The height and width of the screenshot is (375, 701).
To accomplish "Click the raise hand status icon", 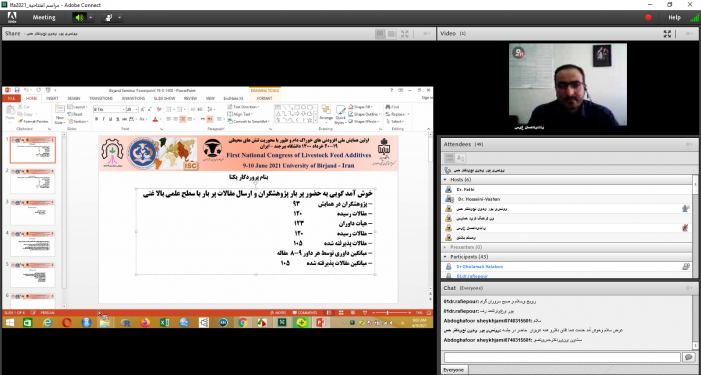I will 108,17.
